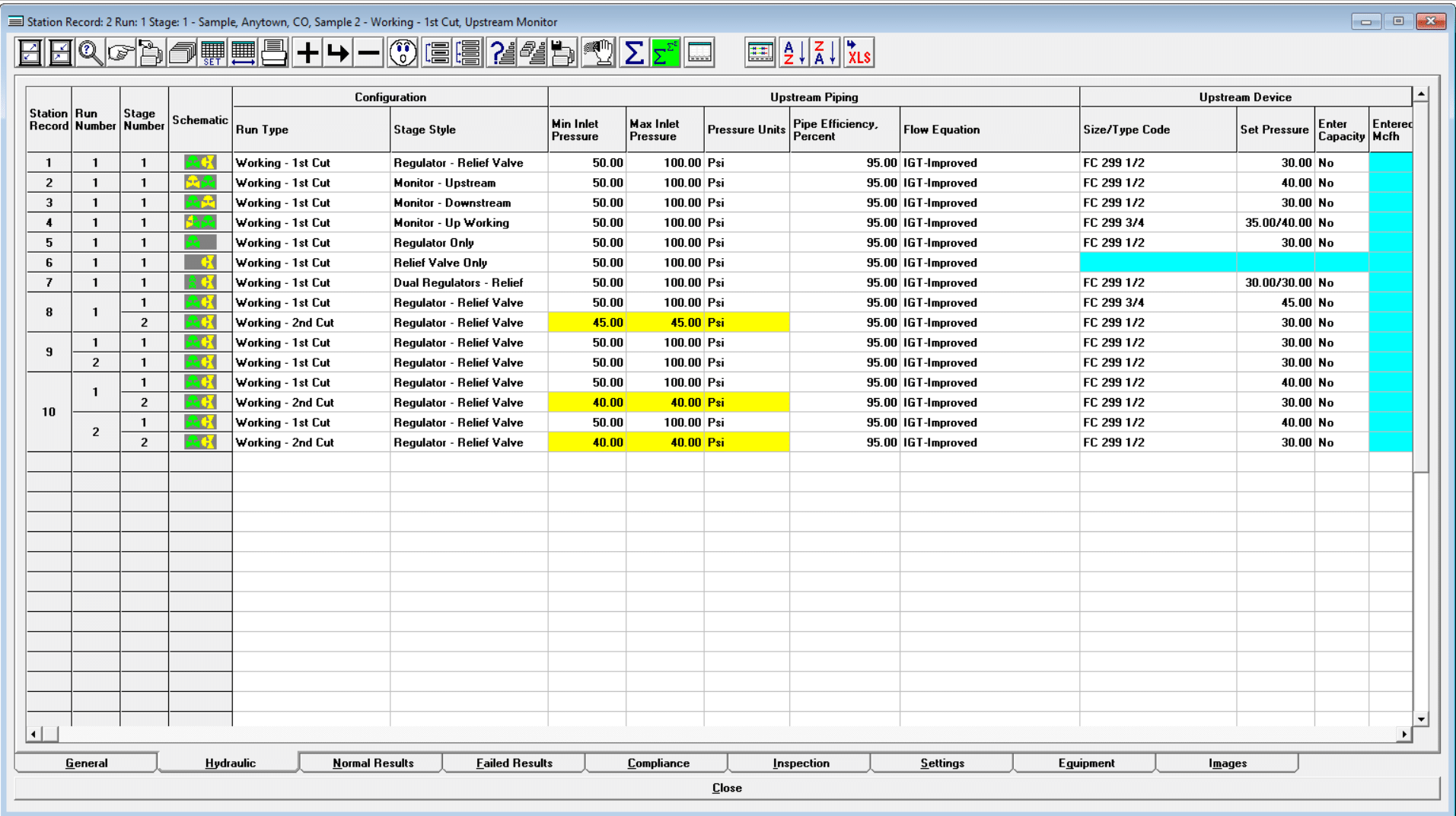Screen dimensions: 1456x816
Task: Click the Close button
Action: [727, 788]
